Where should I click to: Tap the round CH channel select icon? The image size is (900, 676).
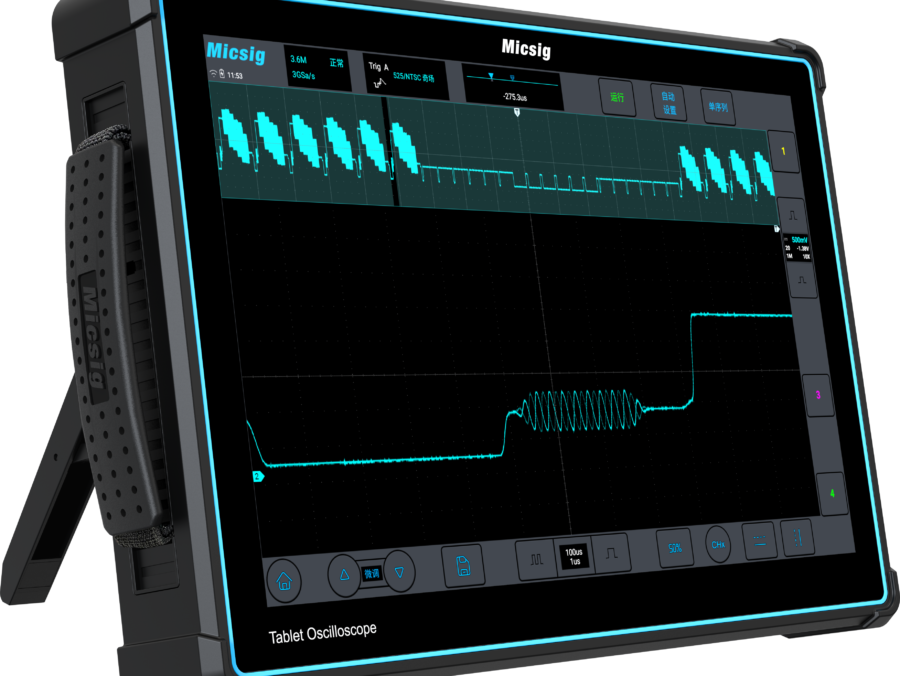click(x=717, y=544)
